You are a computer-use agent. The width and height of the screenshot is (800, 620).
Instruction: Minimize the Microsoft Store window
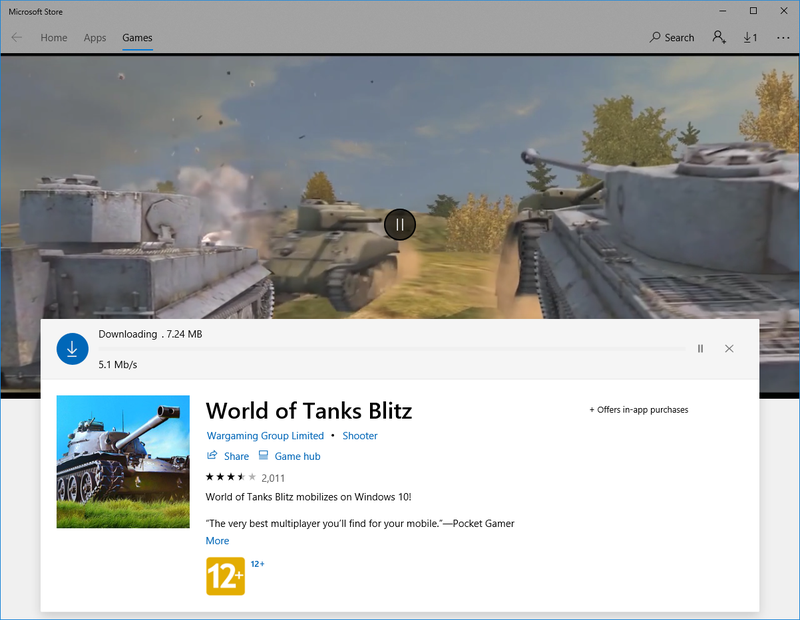pos(723,11)
